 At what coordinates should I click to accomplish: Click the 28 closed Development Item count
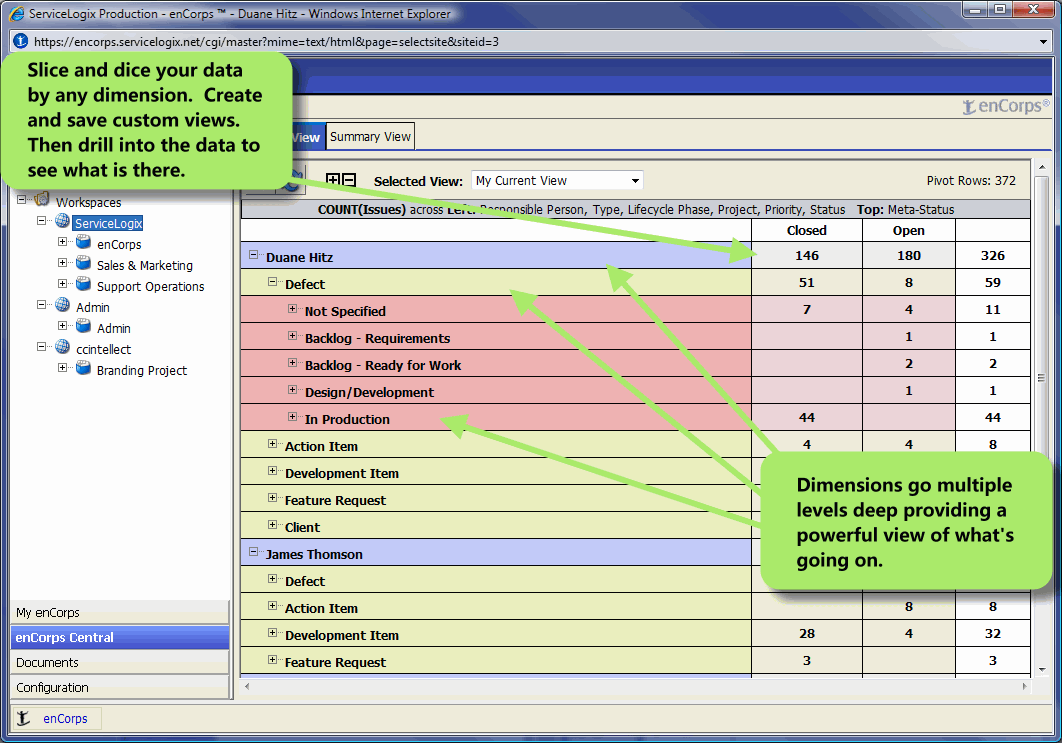807,633
